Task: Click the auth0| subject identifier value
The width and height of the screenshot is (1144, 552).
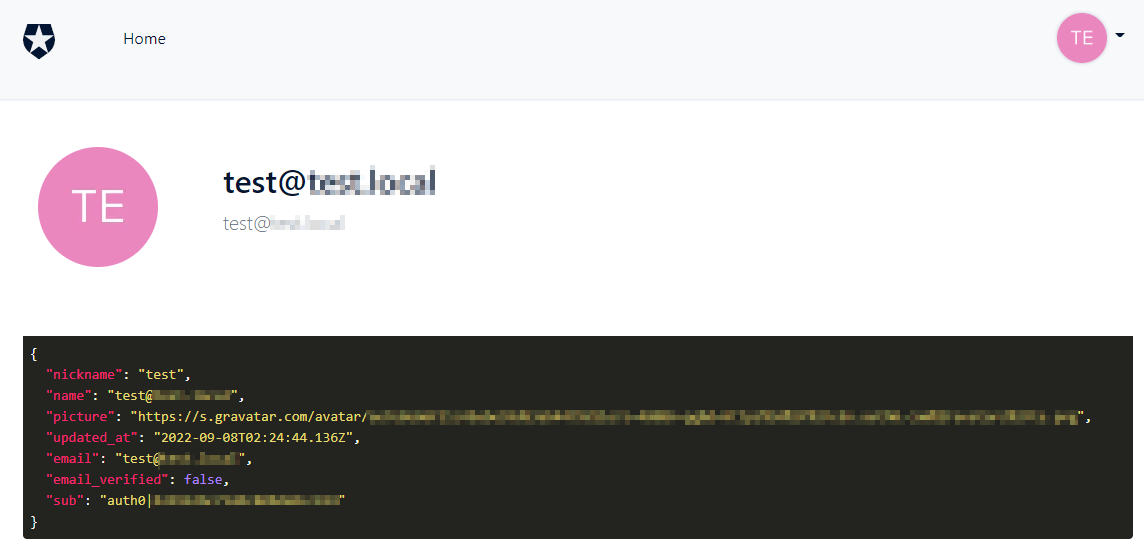Action: click(223, 501)
